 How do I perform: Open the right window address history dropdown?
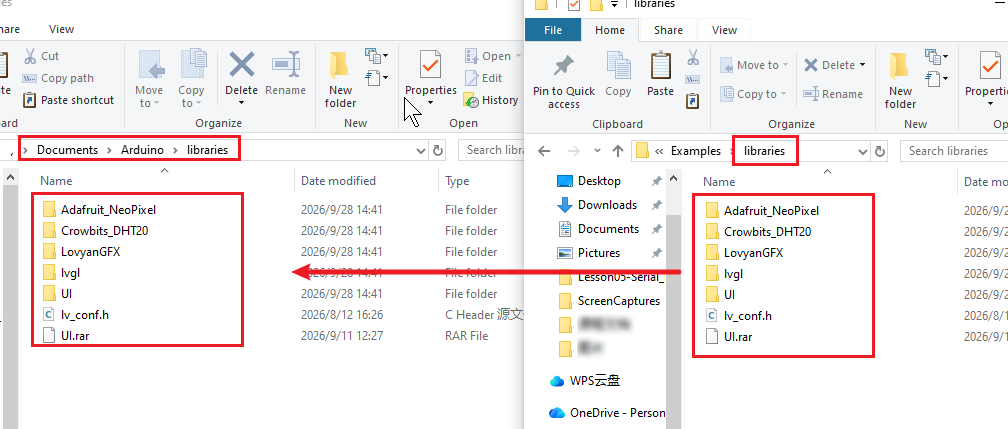coord(863,152)
